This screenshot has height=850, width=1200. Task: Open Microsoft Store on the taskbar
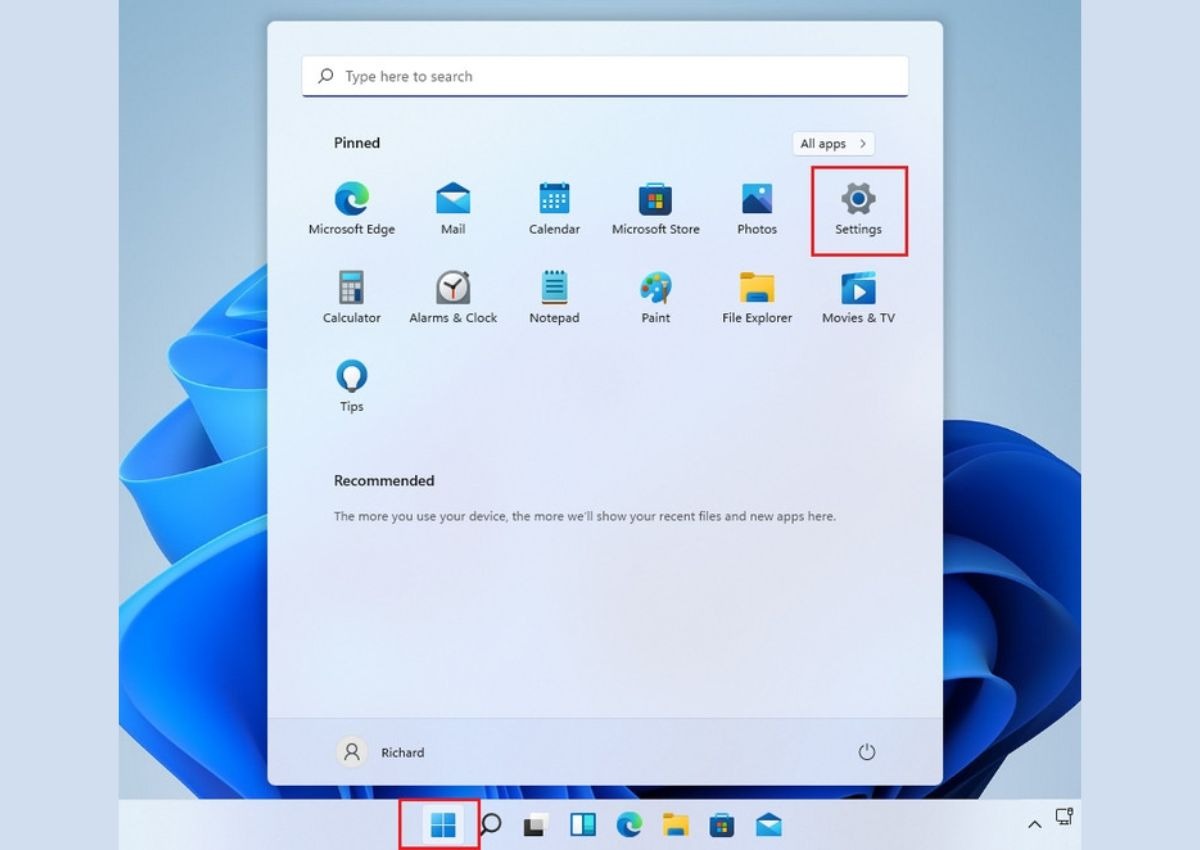[x=722, y=825]
